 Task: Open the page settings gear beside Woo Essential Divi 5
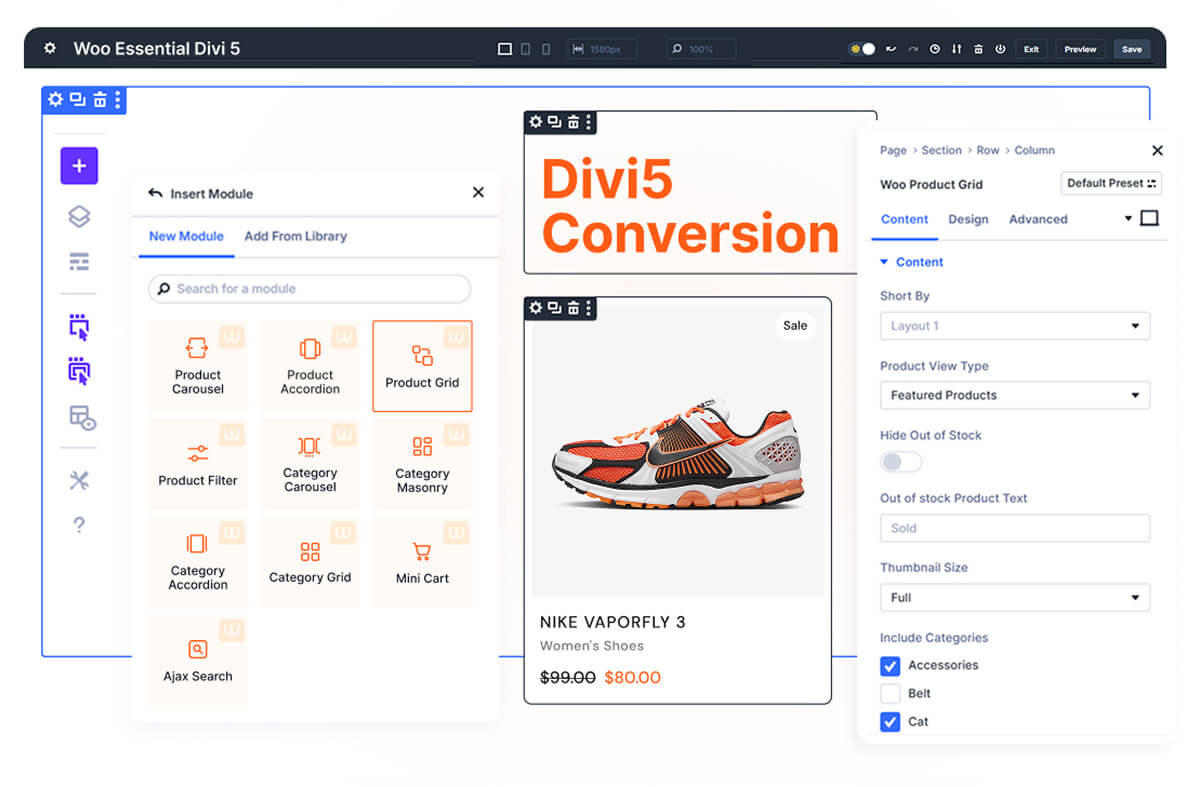(x=50, y=48)
